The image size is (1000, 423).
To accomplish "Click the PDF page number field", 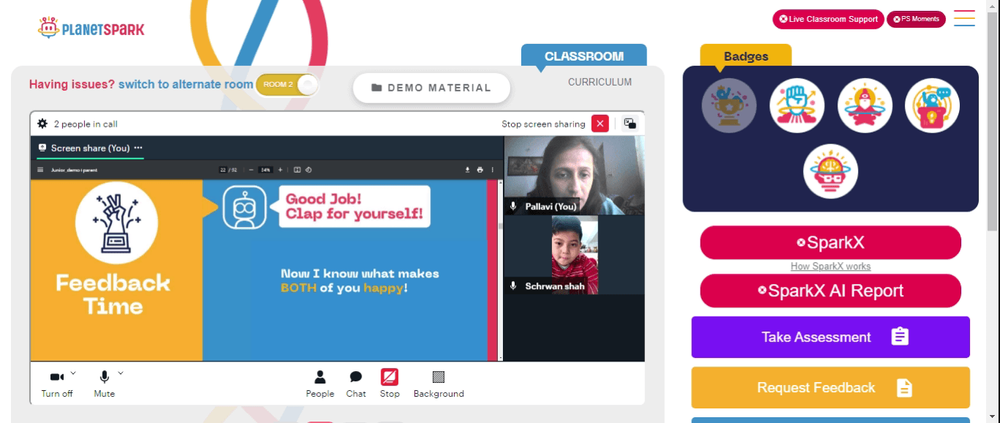I will tap(223, 170).
